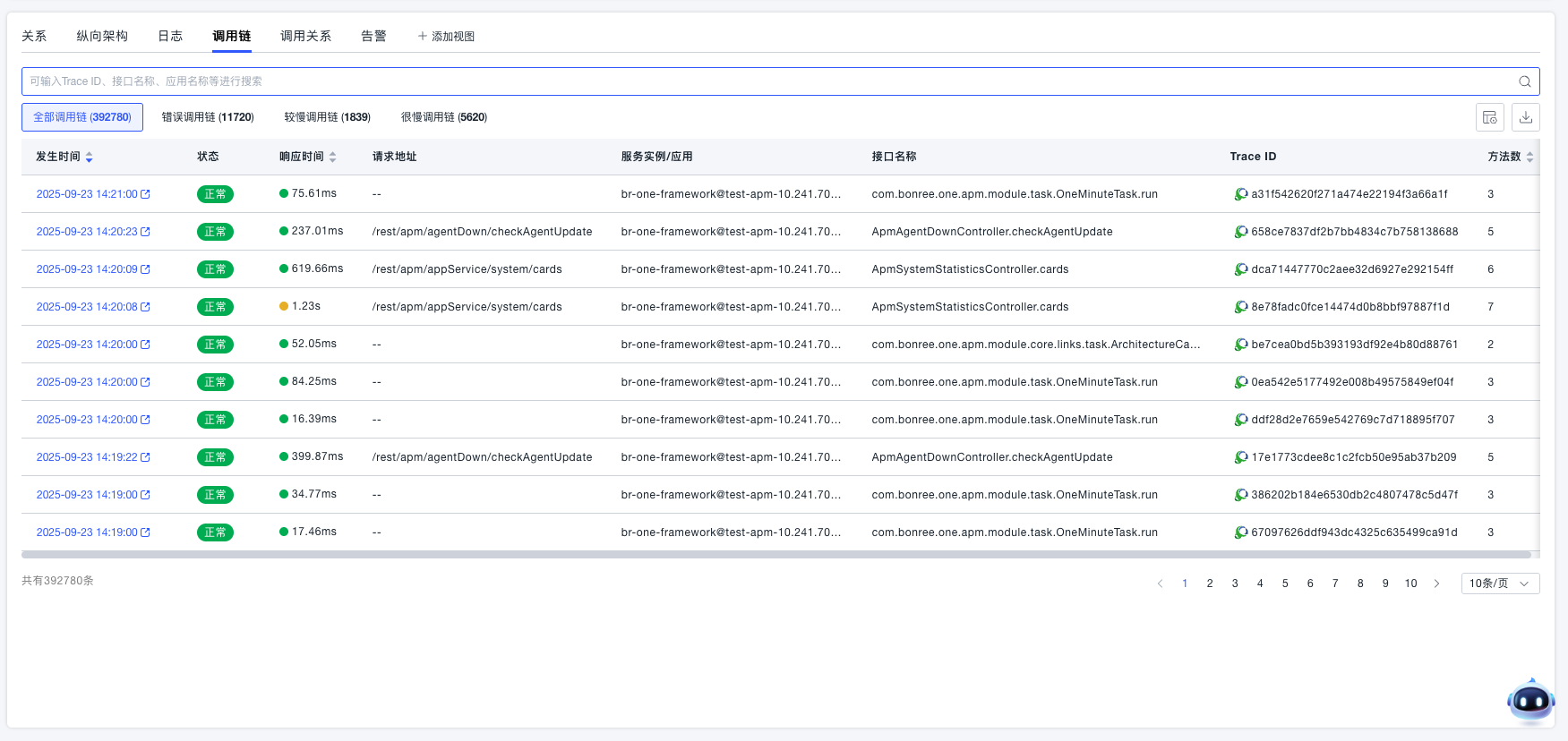Click the horizontal table scrollbar
The height and width of the screenshot is (741, 1568).
(x=775, y=555)
